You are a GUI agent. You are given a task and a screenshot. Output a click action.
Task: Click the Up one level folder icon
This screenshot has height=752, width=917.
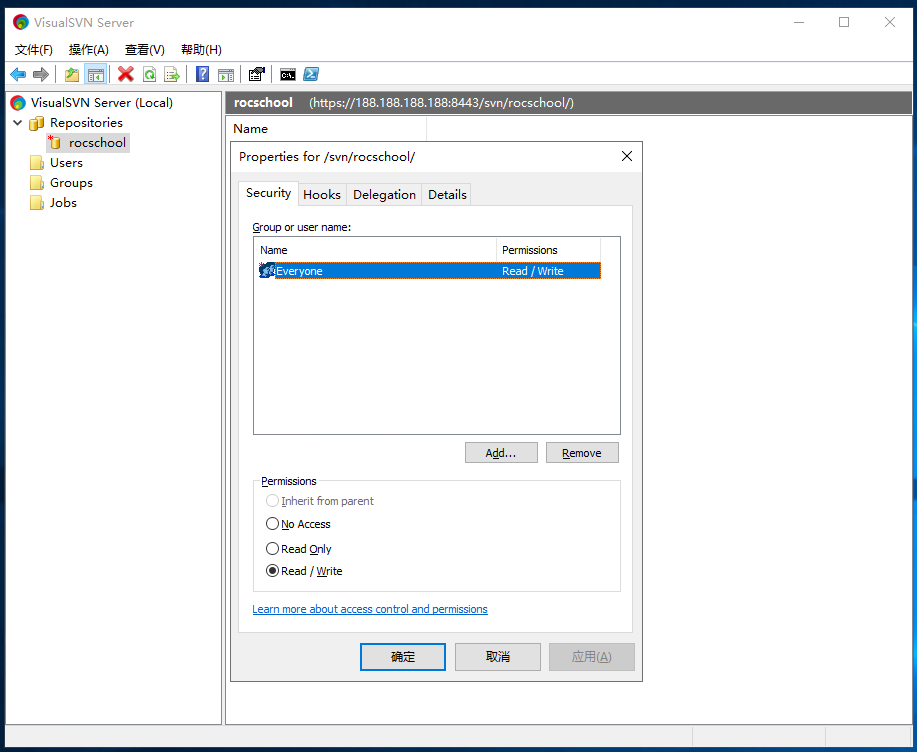point(71,74)
